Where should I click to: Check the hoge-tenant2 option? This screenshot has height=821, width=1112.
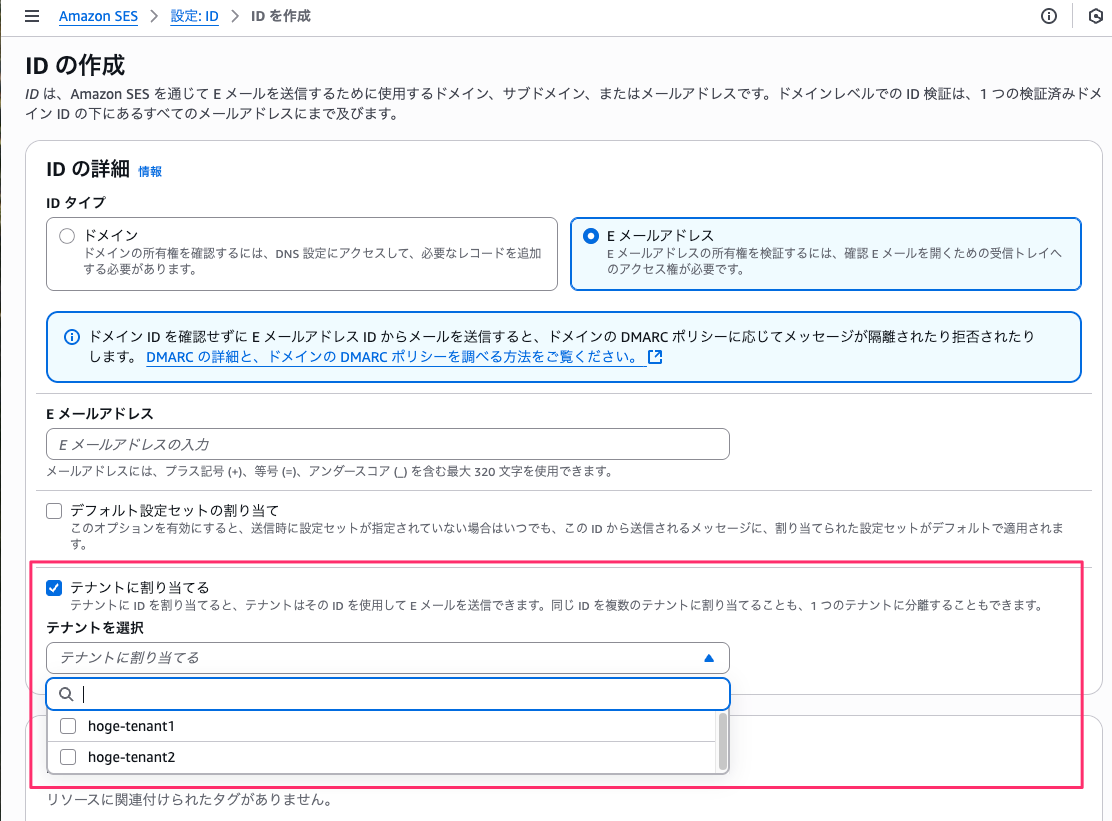68,757
